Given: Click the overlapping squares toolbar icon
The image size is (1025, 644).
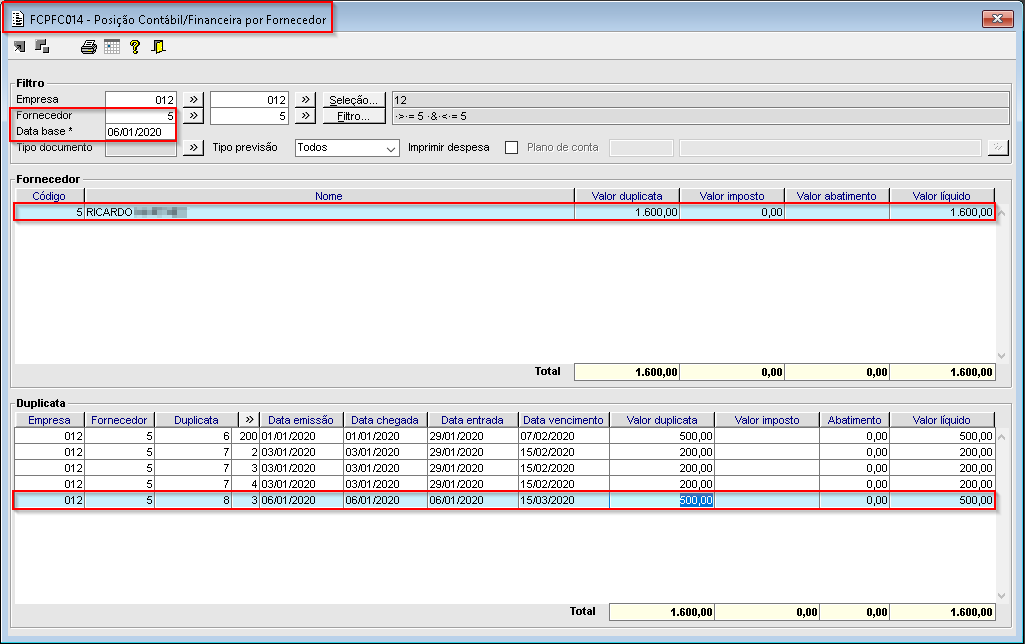Looking at the screenshot, I should click(x=42, y=47).
